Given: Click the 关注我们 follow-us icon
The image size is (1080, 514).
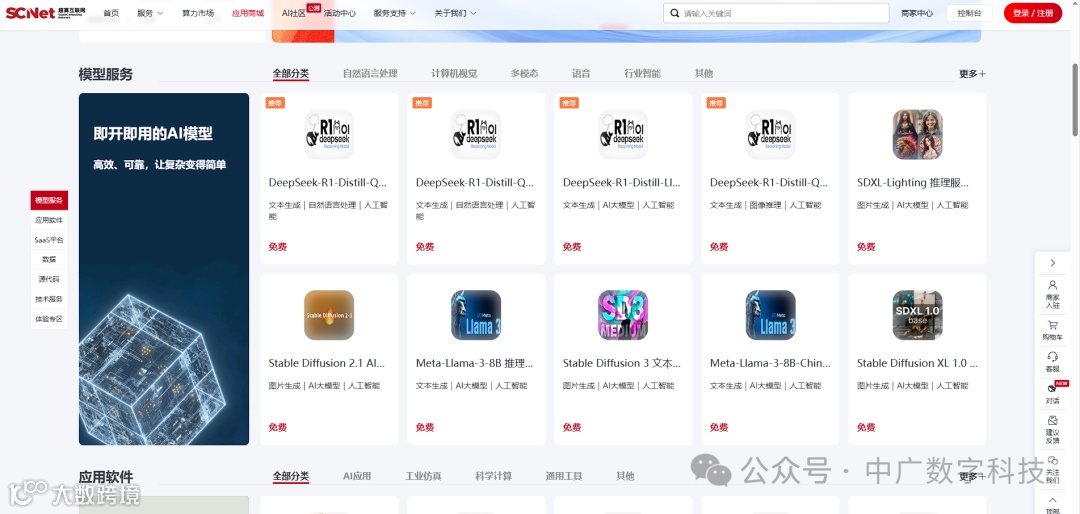Looking at the screenshot, I should click(x=1052, y=469).
